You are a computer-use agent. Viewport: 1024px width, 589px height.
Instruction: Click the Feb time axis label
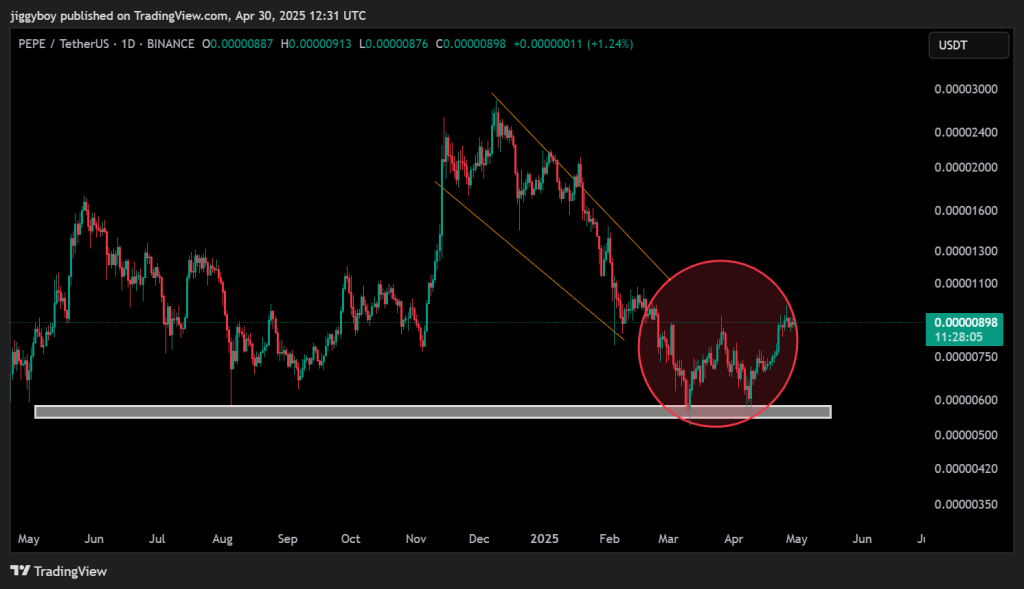coord(609,539)
